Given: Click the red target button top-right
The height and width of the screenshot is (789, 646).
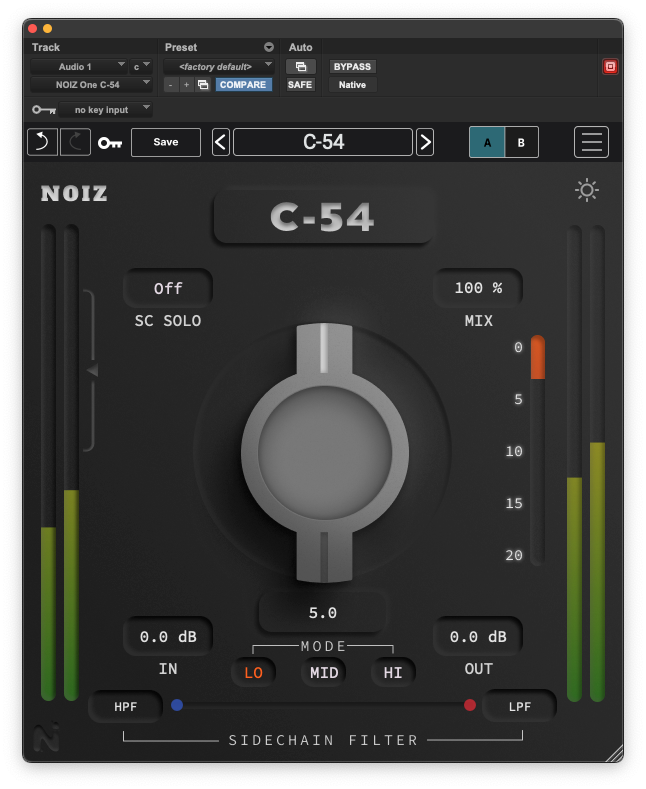Looking at the screenshot, I should [x=610, y=67].
